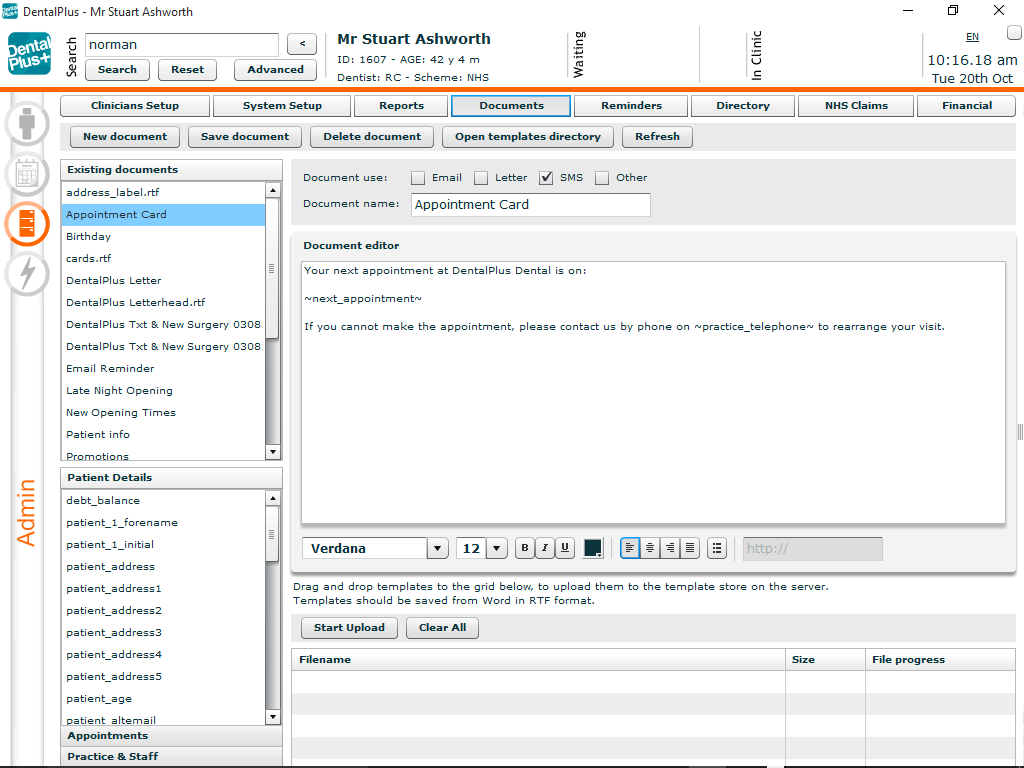Viewport: 1024px width, 768px height.
Task: Toggle underline formatting
Action: click(x=565, y=548)
